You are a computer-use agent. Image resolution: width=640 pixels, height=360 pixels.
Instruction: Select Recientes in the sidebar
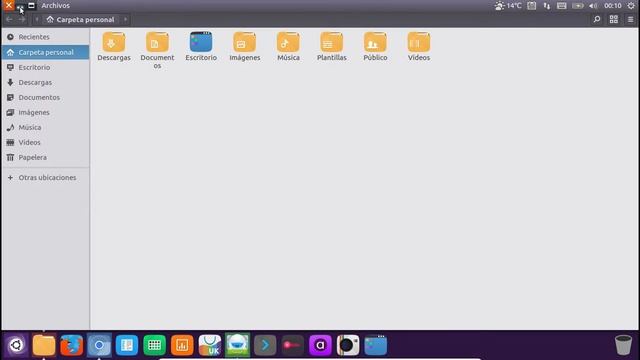pyautogui.click(x=45, y=37)
